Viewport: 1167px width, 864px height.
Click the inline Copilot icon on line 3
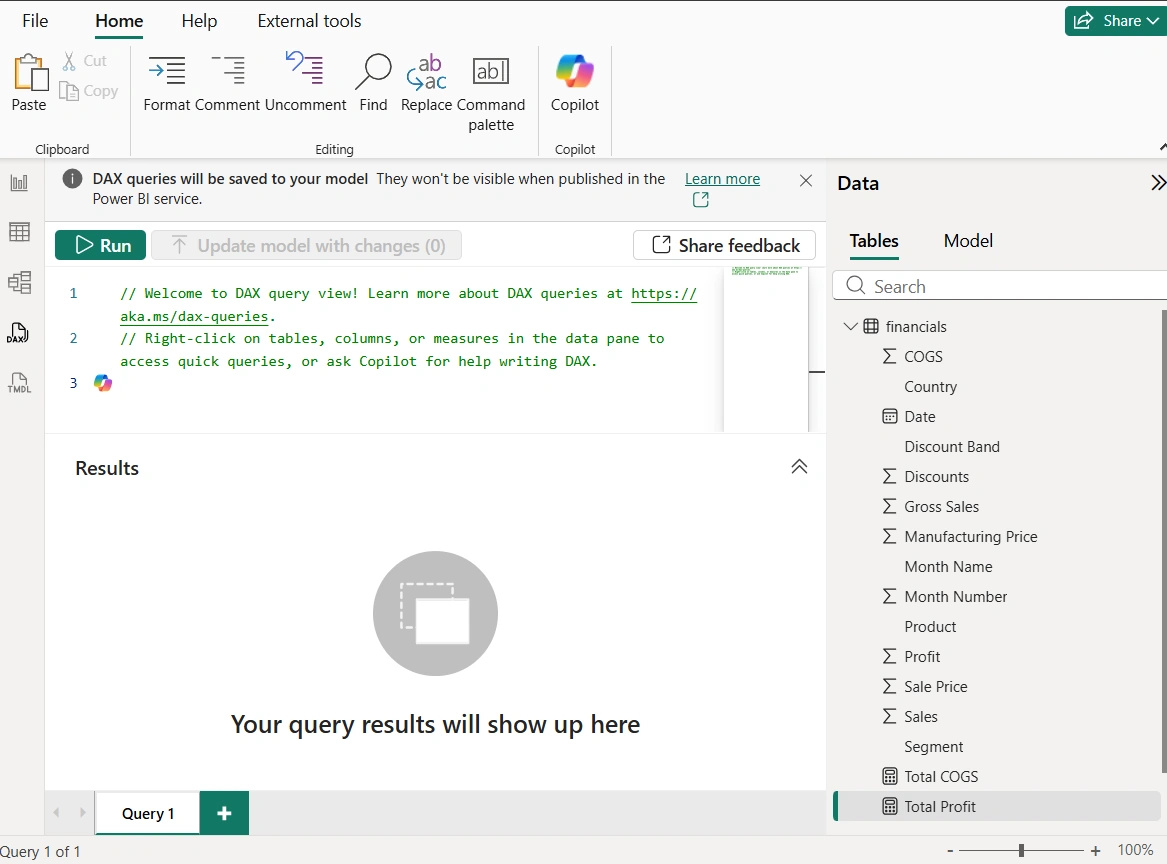click(103, 383)
